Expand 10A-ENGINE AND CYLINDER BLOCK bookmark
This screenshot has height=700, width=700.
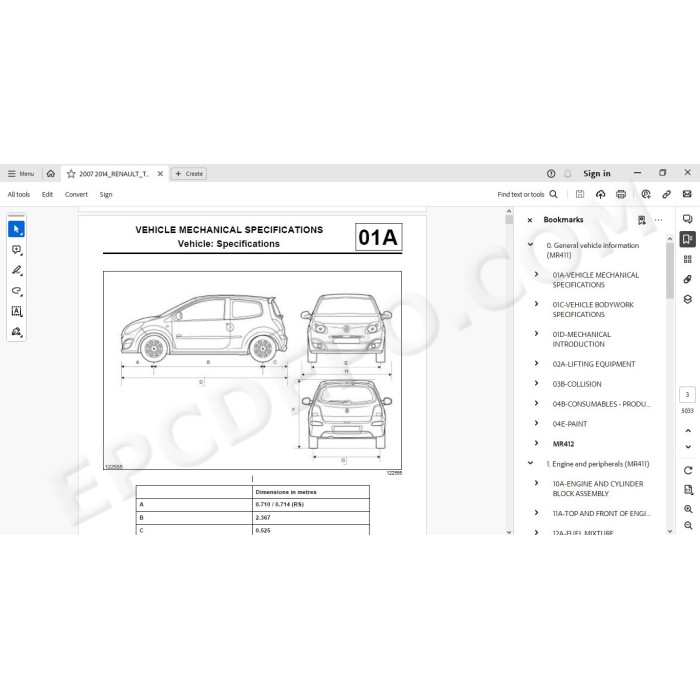537,483
